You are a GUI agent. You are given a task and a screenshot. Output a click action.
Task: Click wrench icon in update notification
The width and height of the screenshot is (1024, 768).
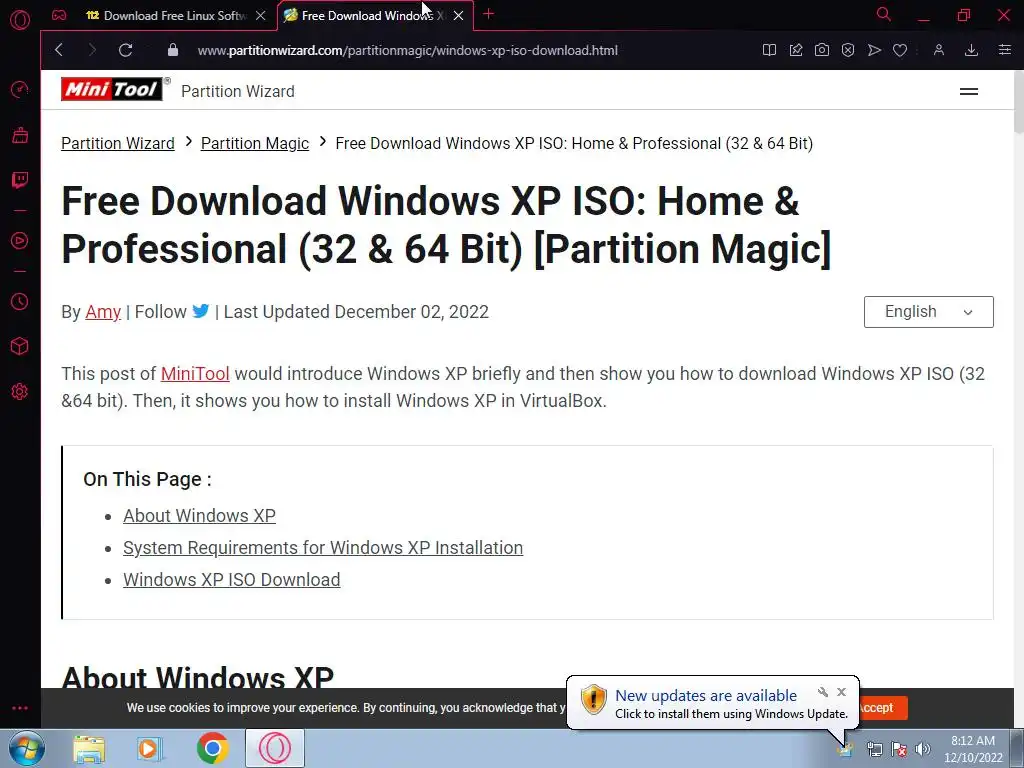823,692
